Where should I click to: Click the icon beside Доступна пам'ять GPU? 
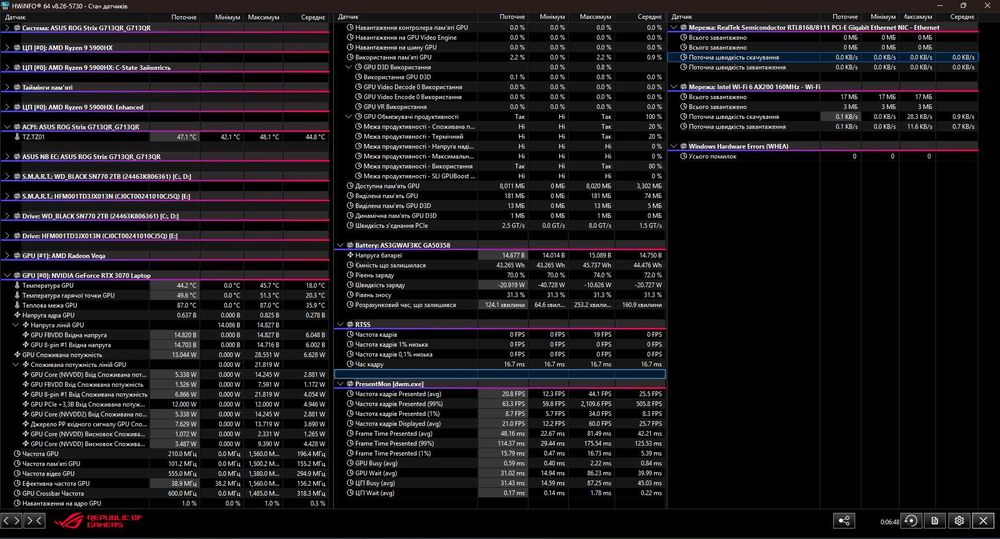350,186
